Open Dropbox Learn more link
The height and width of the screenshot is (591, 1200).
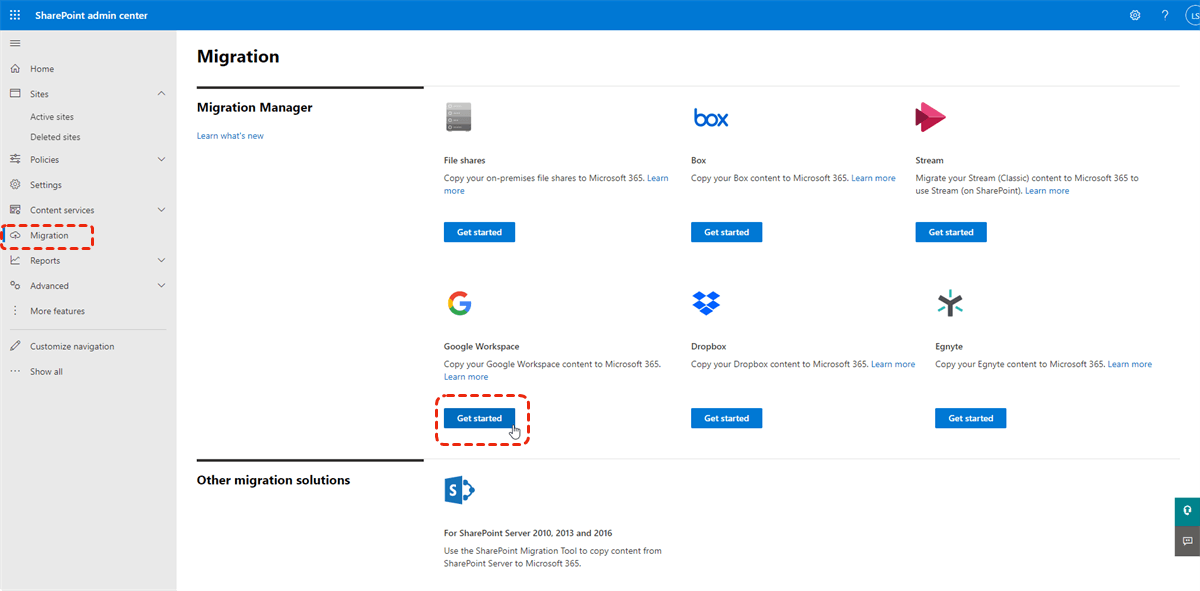(x=893, y=364)
